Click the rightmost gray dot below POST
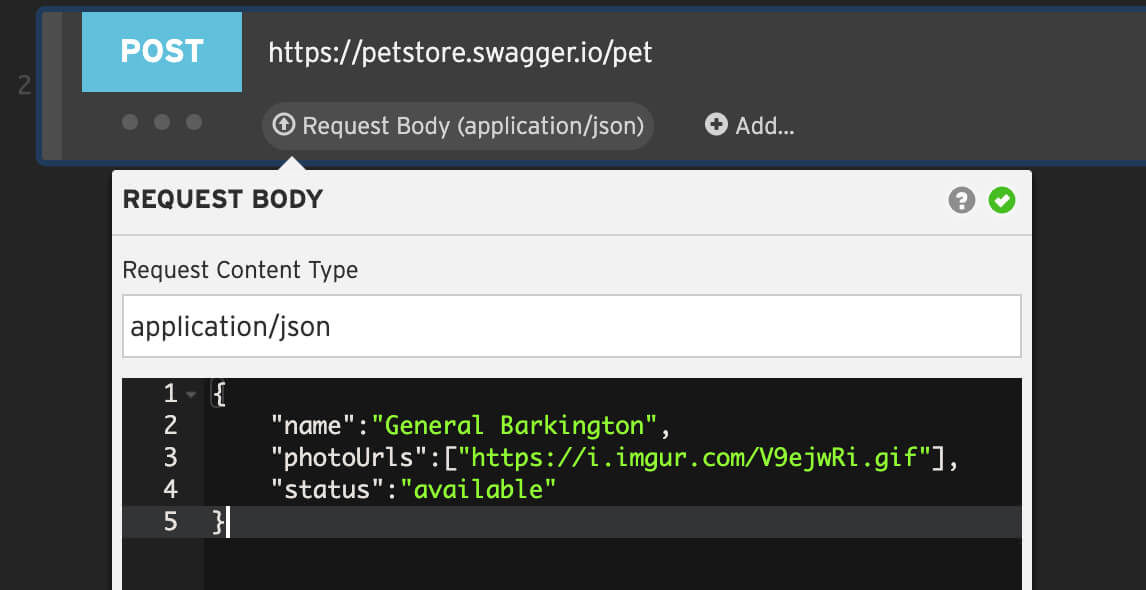Screen dimensions: 1146x590 [192, 122]
